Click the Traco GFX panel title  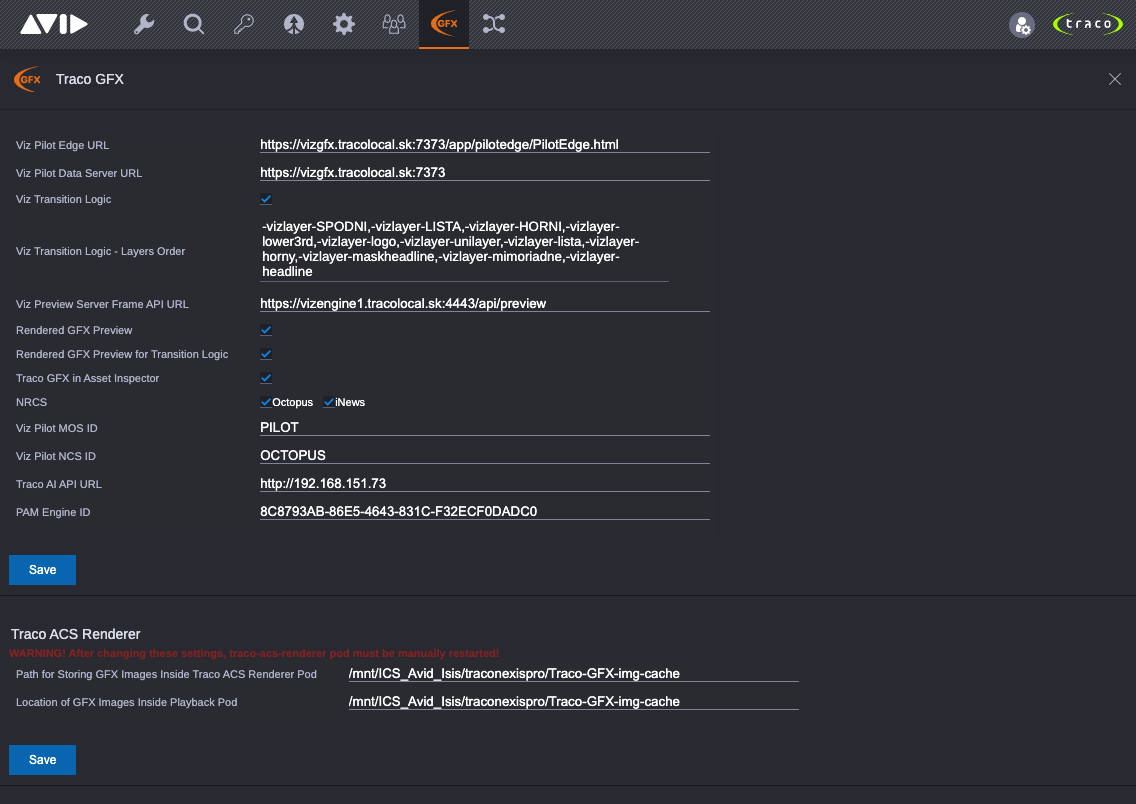coord(90,79)
